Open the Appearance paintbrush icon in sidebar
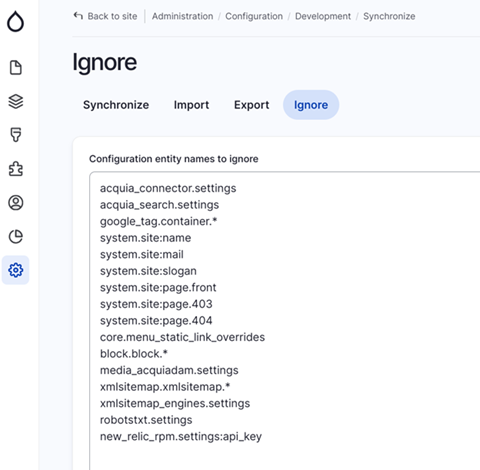 pyautogui.click(x=15, y=135)
